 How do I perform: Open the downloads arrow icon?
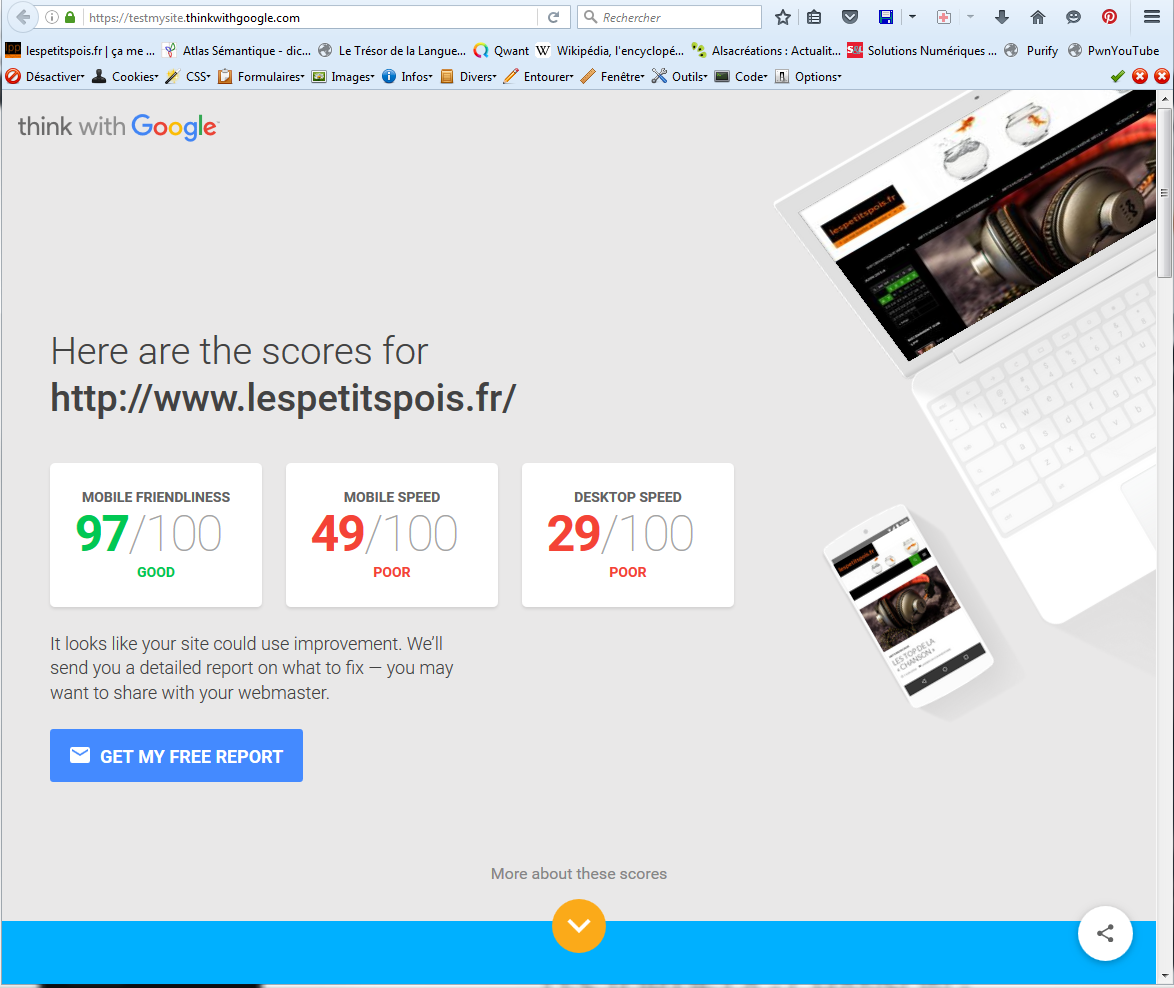click(1003, 17)
